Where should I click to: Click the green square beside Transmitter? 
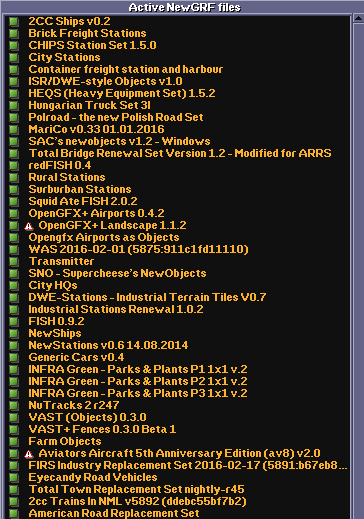[14, 262]
